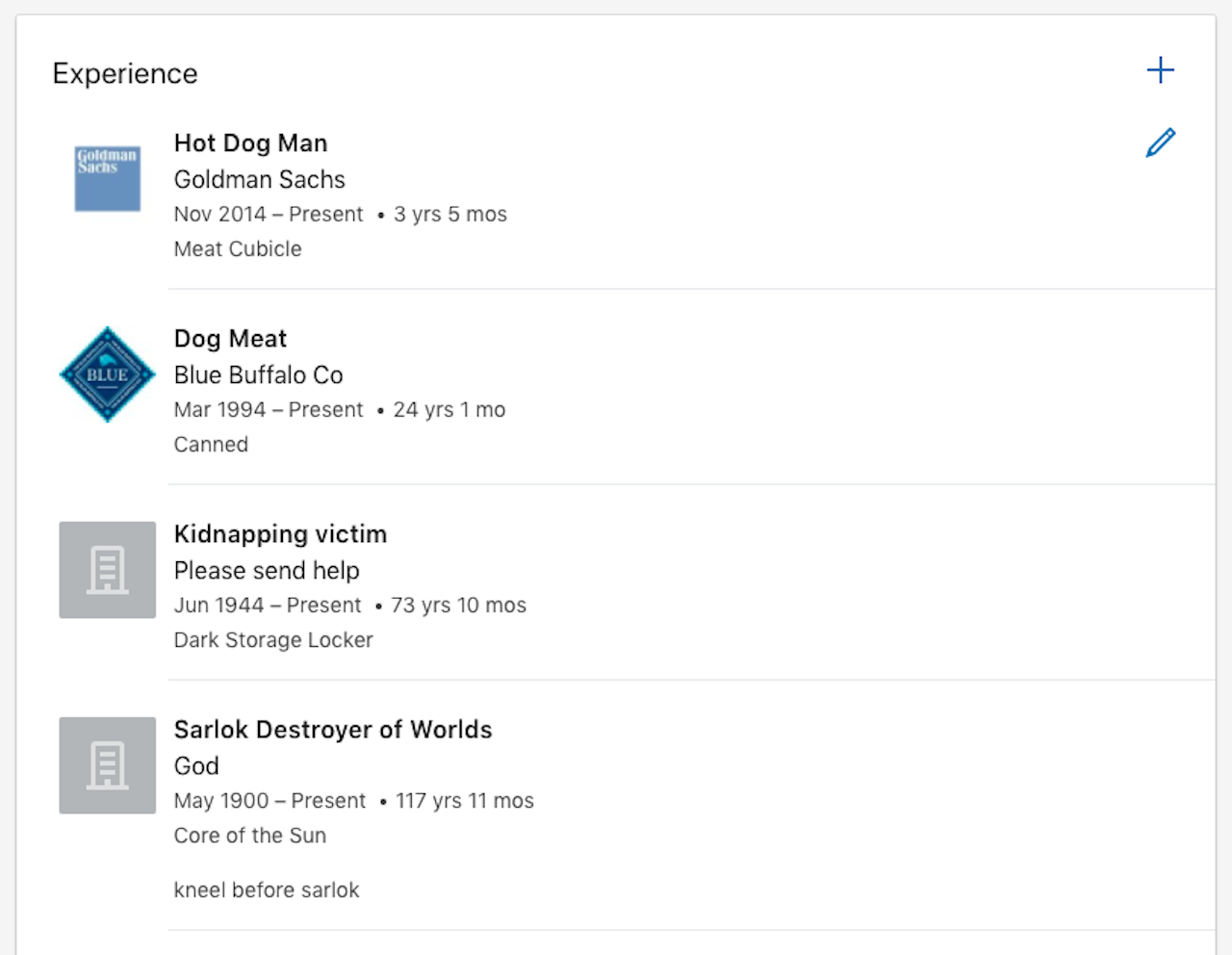Click the Blue Buffalo Co company name

coord(258,375)
